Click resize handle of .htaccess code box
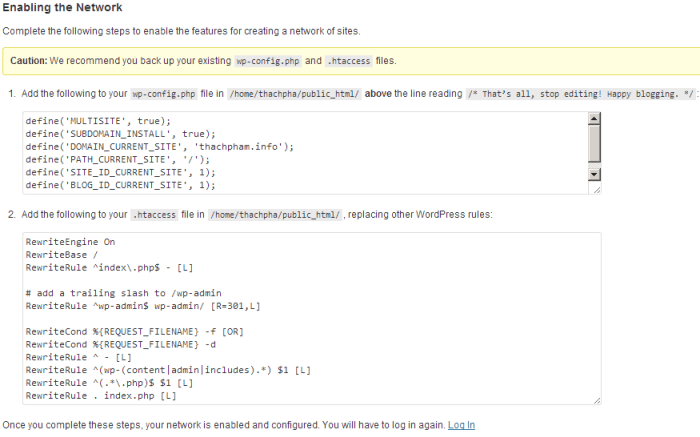This screenshot has height=437, width=700. coord(597,400)
